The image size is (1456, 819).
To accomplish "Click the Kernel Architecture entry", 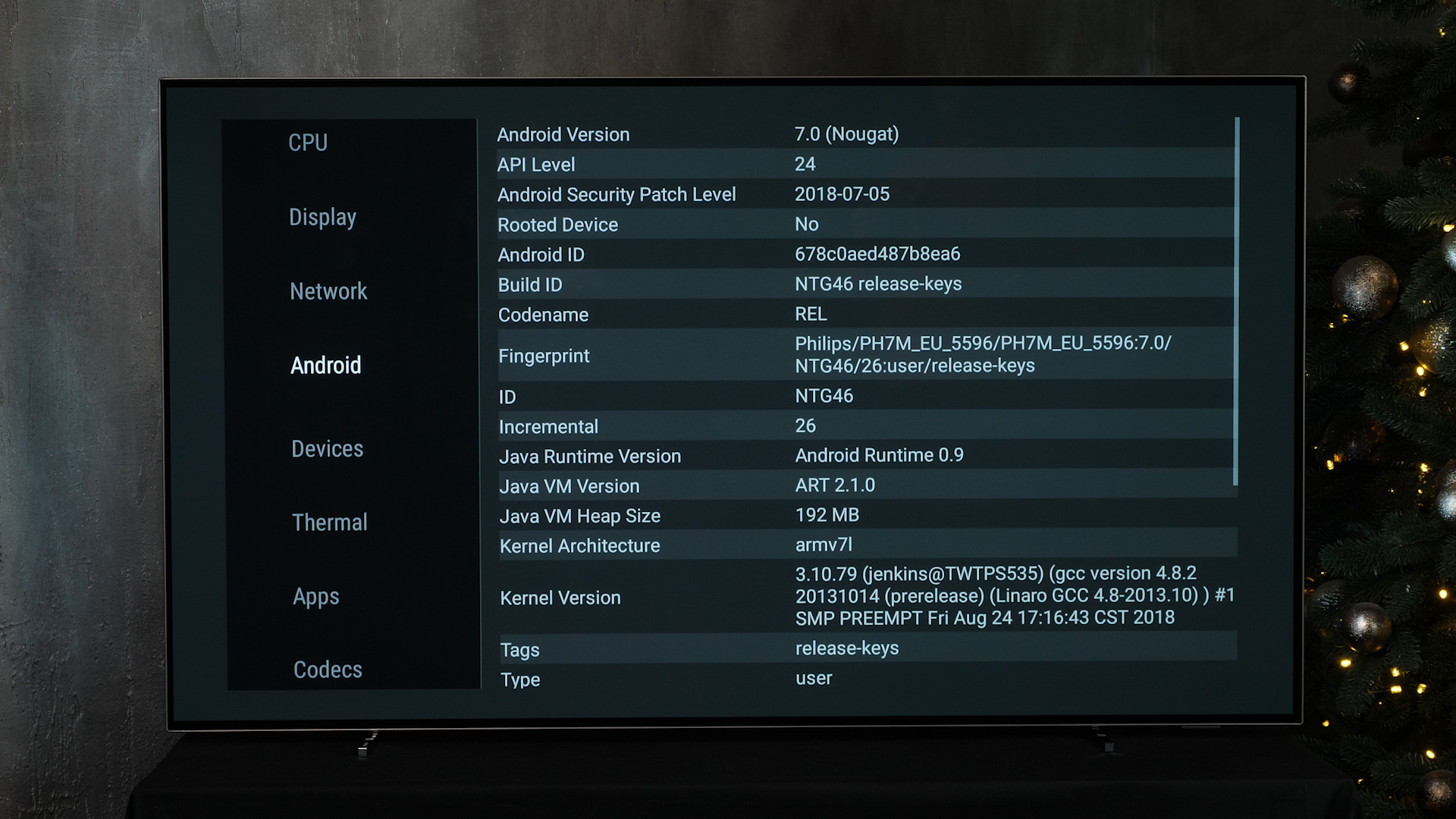I will [867, 545].
